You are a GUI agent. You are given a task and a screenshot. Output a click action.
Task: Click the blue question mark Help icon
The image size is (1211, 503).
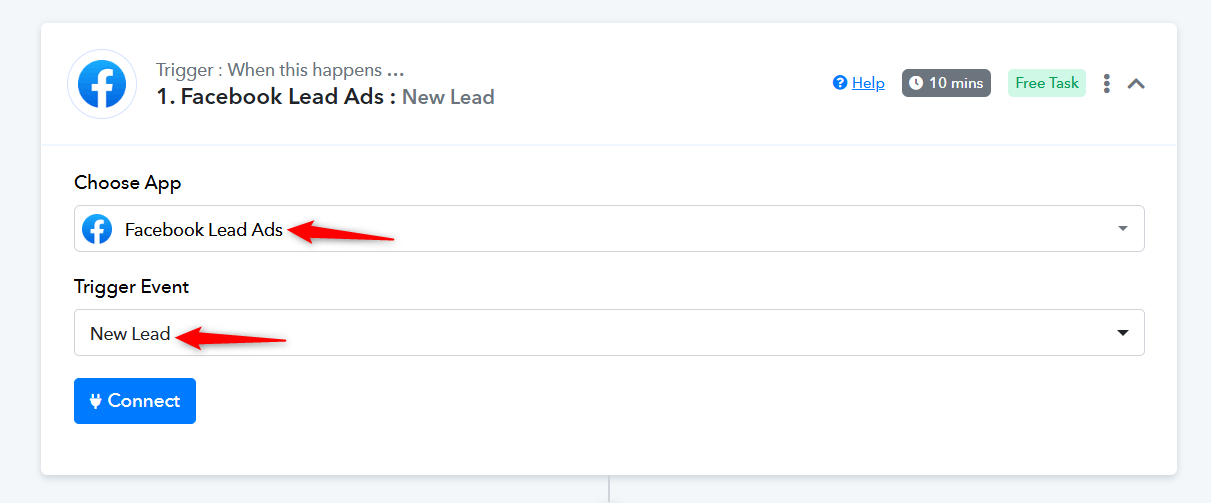coord(840,83)
